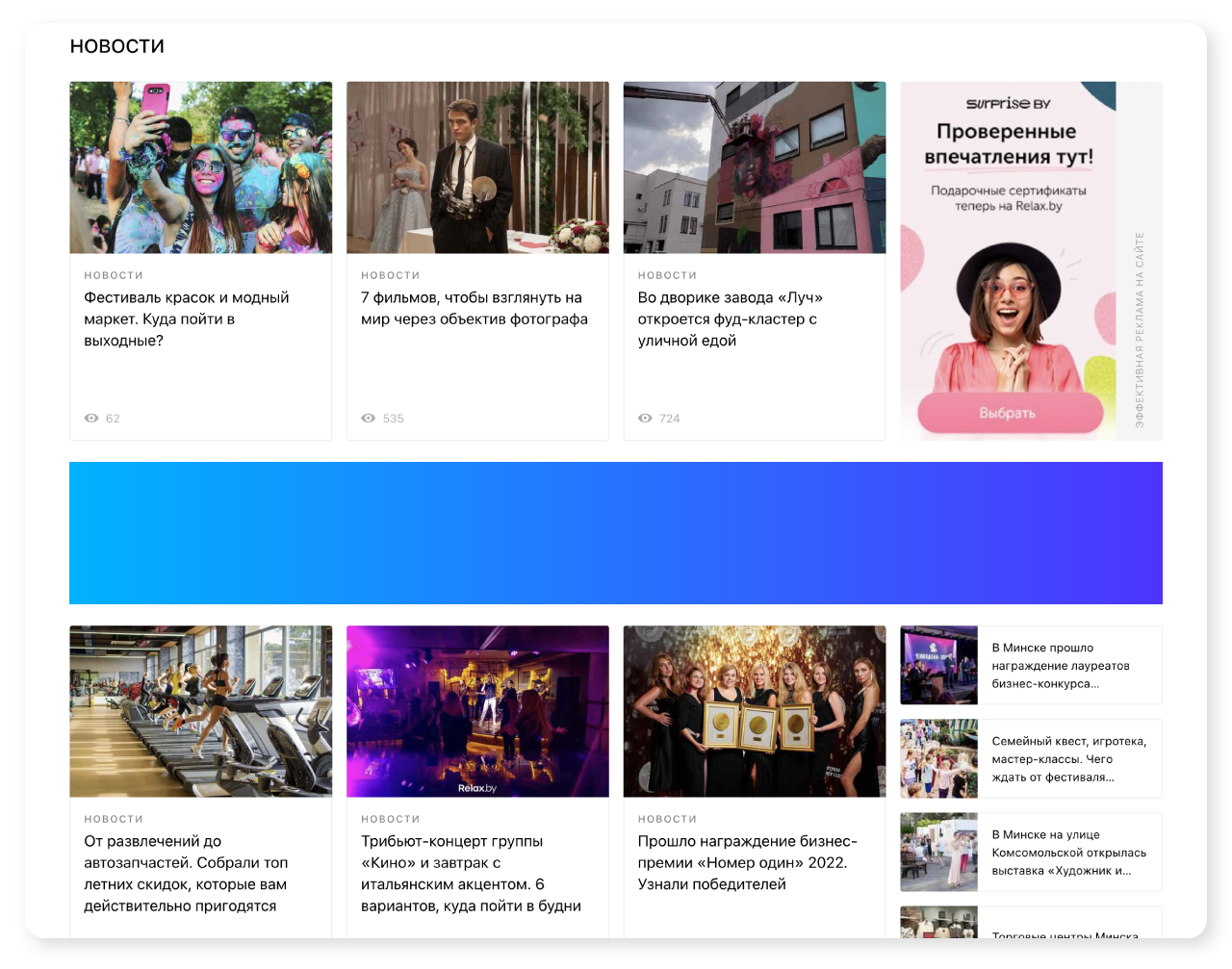Screen dimensions: 1232x969
Task: Open the Трибьют-концерт группы «Кино» article
Action: pos(472,874)
